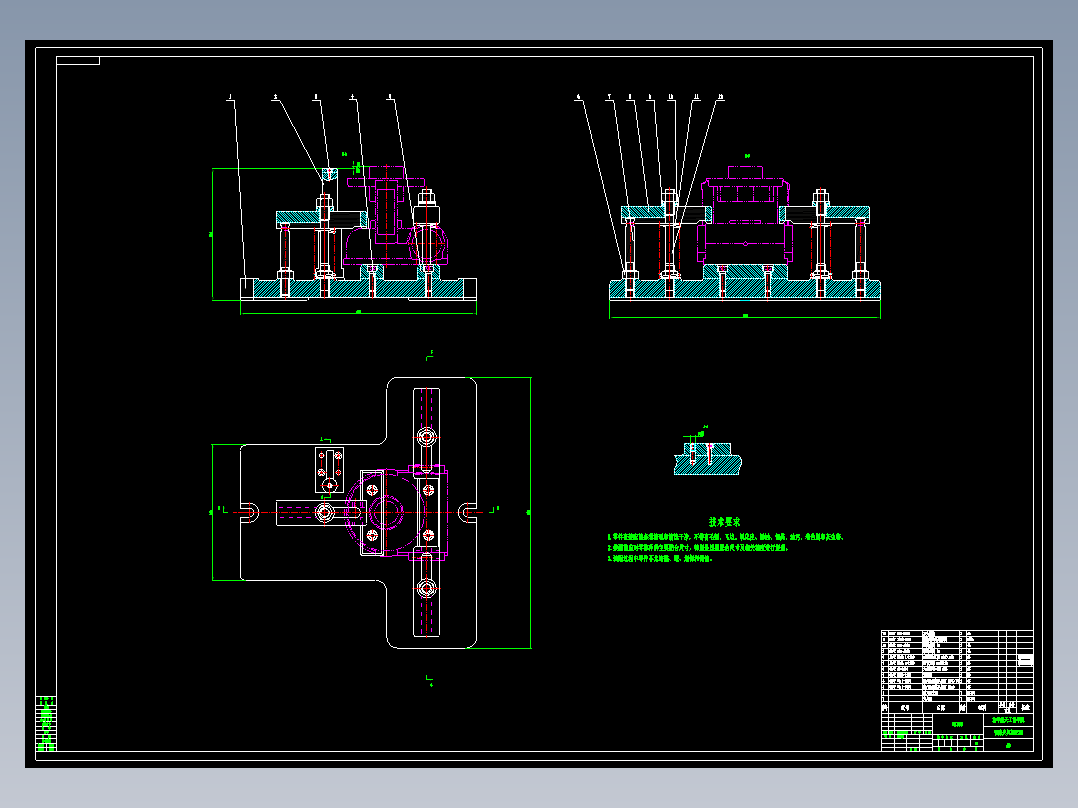Select the green drawing title text in title block

point(1008,720)
